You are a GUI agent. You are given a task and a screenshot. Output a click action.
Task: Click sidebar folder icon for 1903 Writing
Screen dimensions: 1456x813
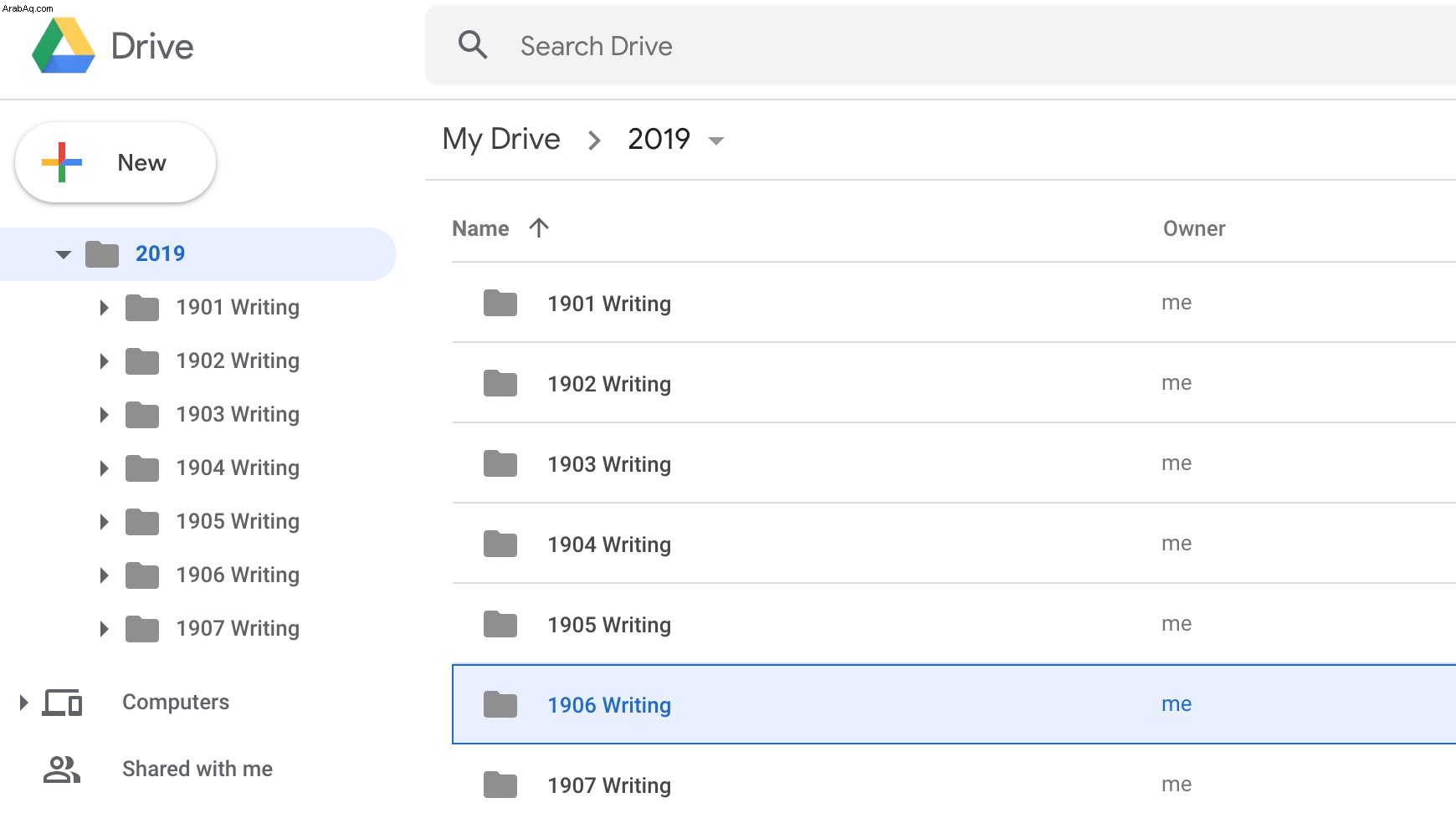click(142, 415)
